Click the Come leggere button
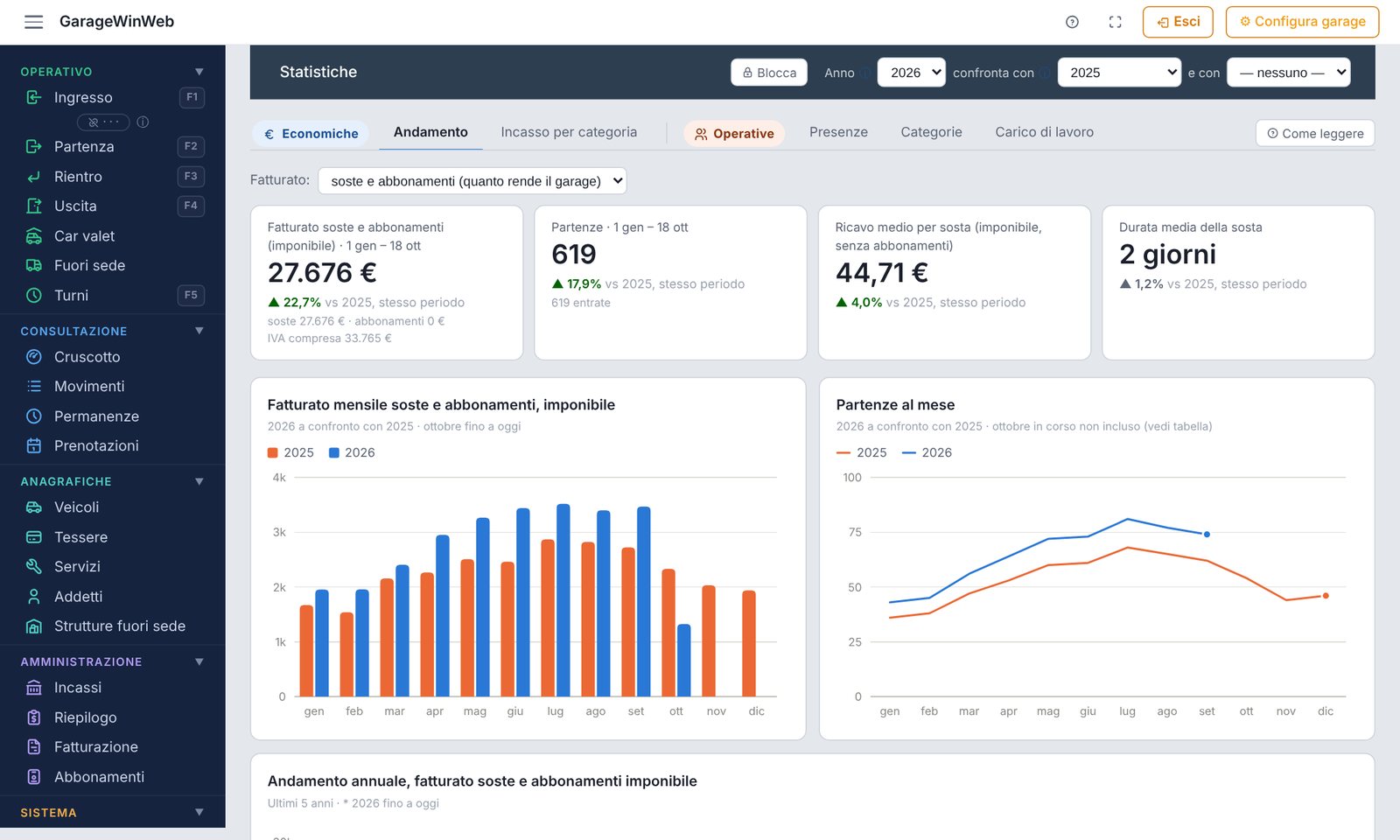Viewport: 1400px width, 840px height. coord(1315,133)
